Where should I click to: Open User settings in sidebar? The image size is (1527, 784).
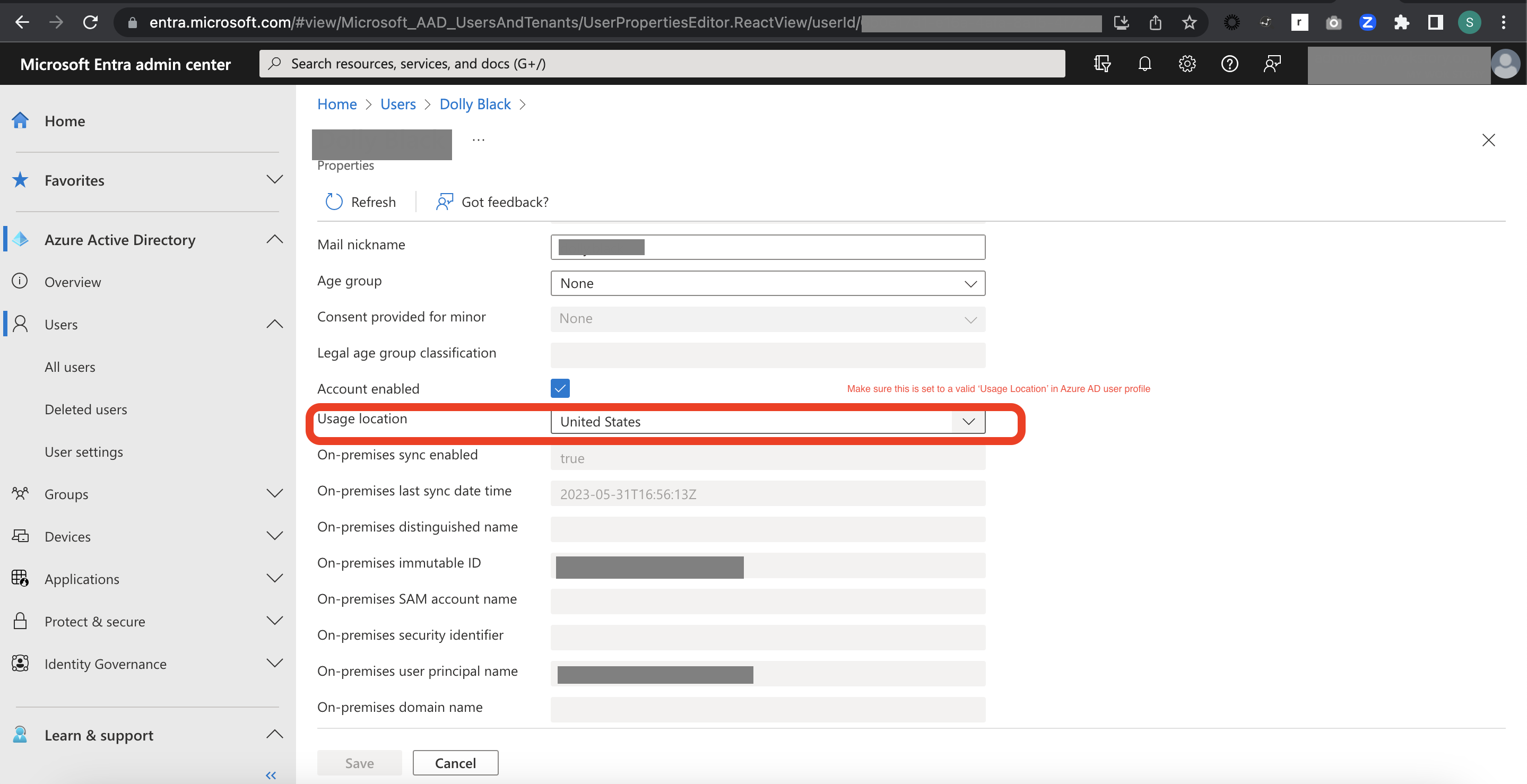[84, 451]
